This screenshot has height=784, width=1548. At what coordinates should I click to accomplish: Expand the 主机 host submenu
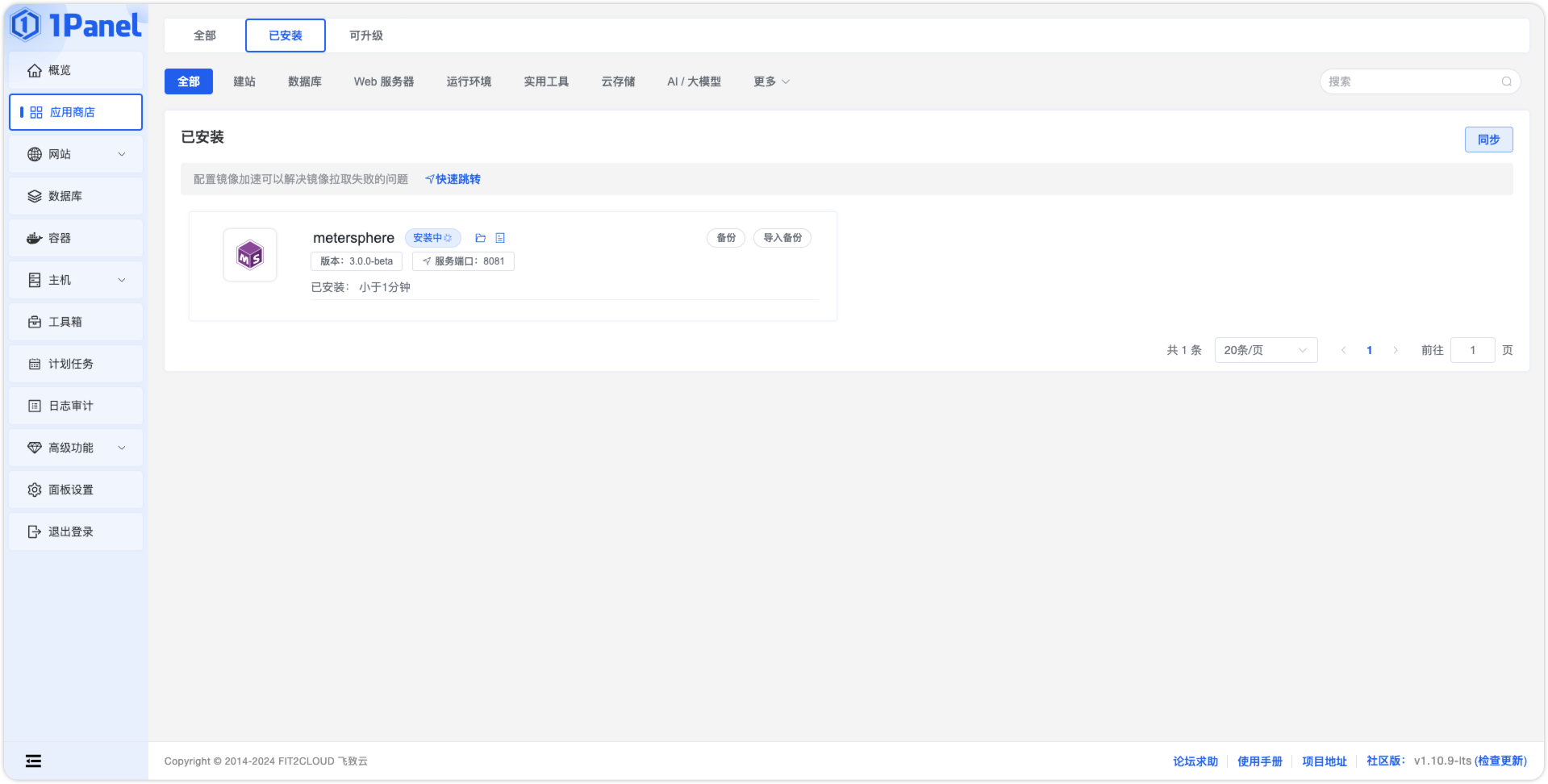click(76, 280)
